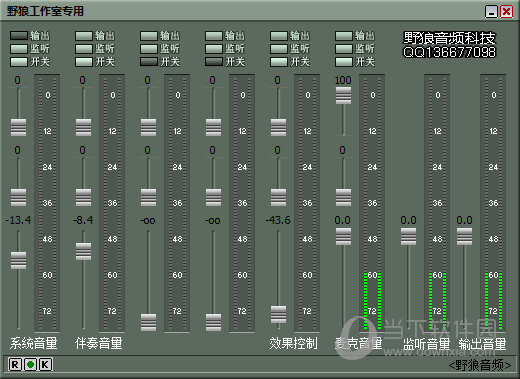The image size is (520, 379).
Task: Click the level meter of the 监听音量 channel
Action: [x=437, y=203]
